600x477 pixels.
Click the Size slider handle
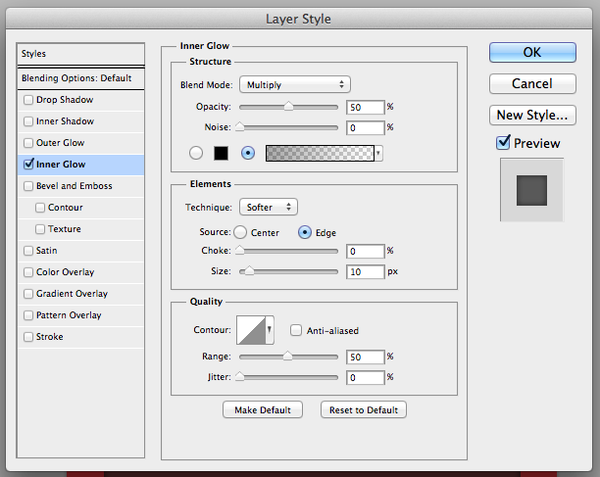coord(249,271)
